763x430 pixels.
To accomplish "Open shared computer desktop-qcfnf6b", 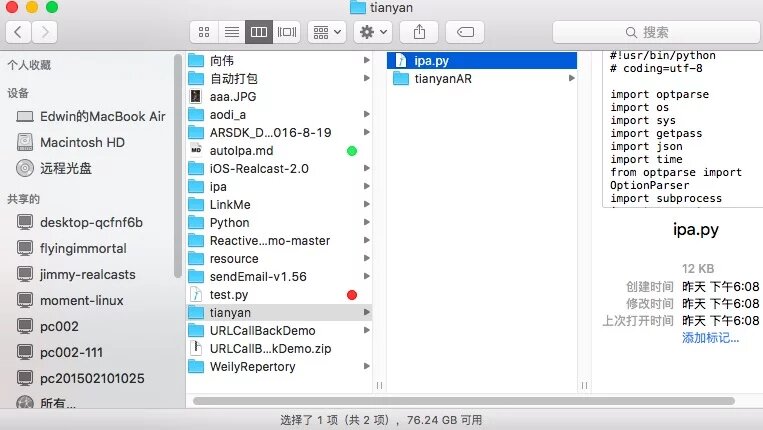I will point(80,222).
